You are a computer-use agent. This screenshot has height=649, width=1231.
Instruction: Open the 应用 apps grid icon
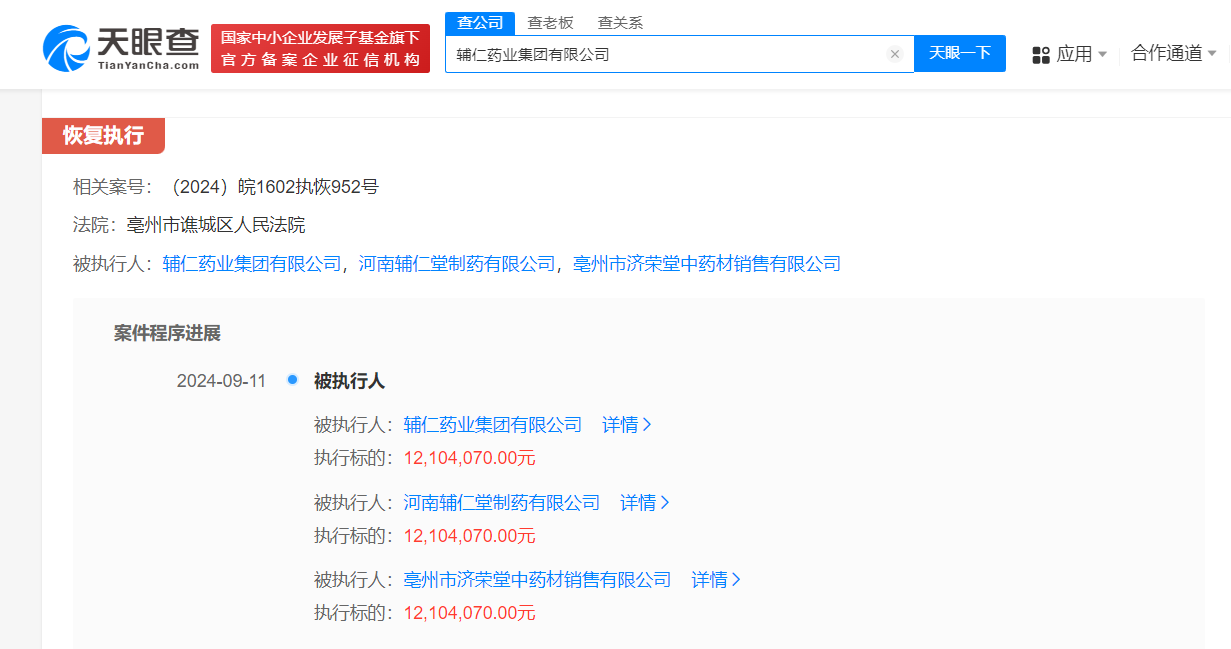pos(1040,53)
